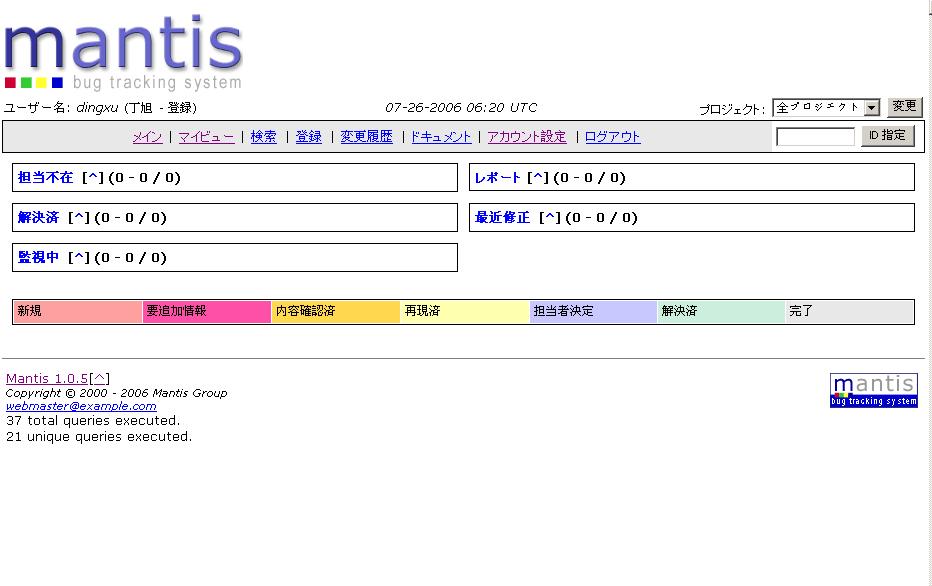
Task: Click the [^] link after Mantis 1.0.5
Action: (99, 379)
